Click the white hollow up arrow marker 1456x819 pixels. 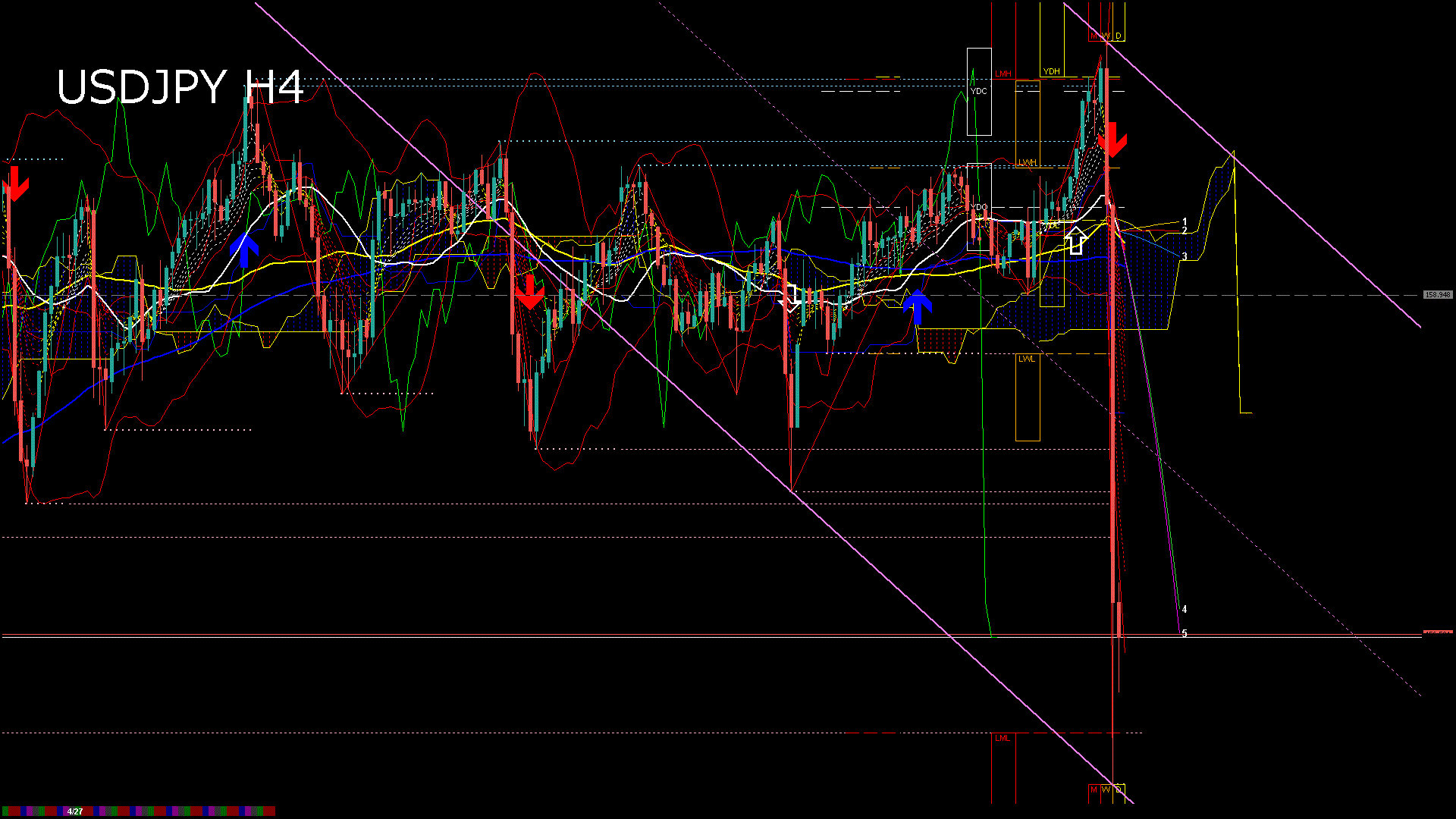[1075, 239]
